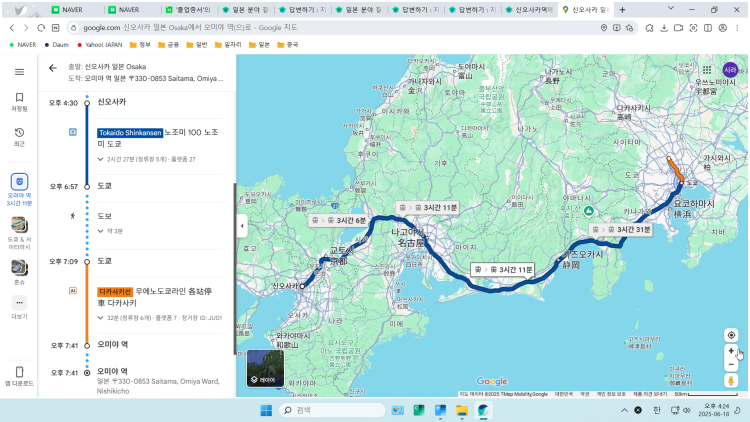Select the 3시간 11분 label near Nagoya

coord(428,208)
